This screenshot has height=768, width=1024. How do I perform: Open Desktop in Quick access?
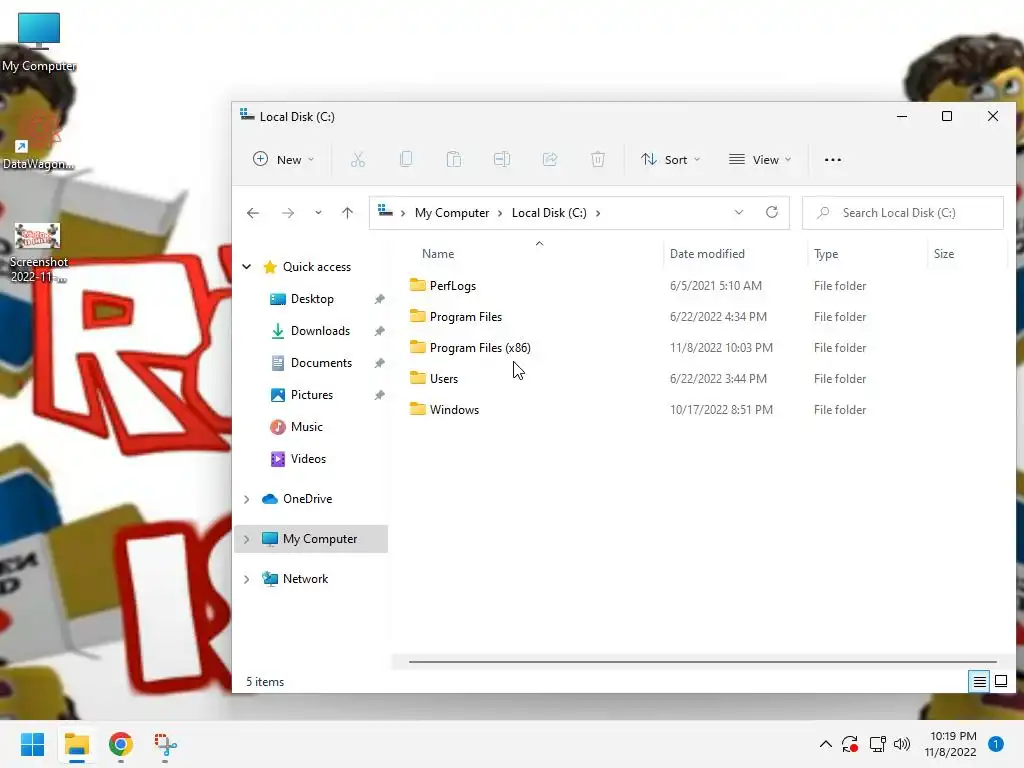point(312,299)
